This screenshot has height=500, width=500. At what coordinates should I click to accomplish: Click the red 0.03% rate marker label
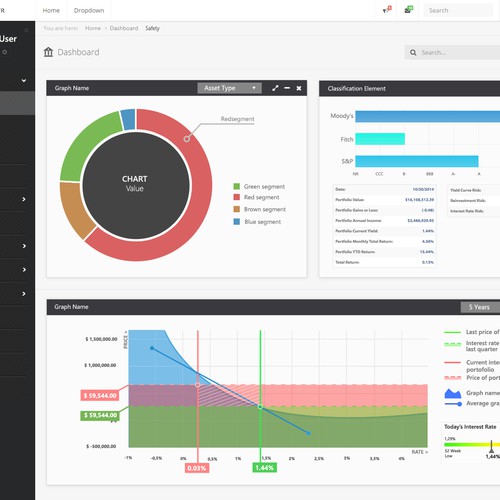tap(197, 468)
